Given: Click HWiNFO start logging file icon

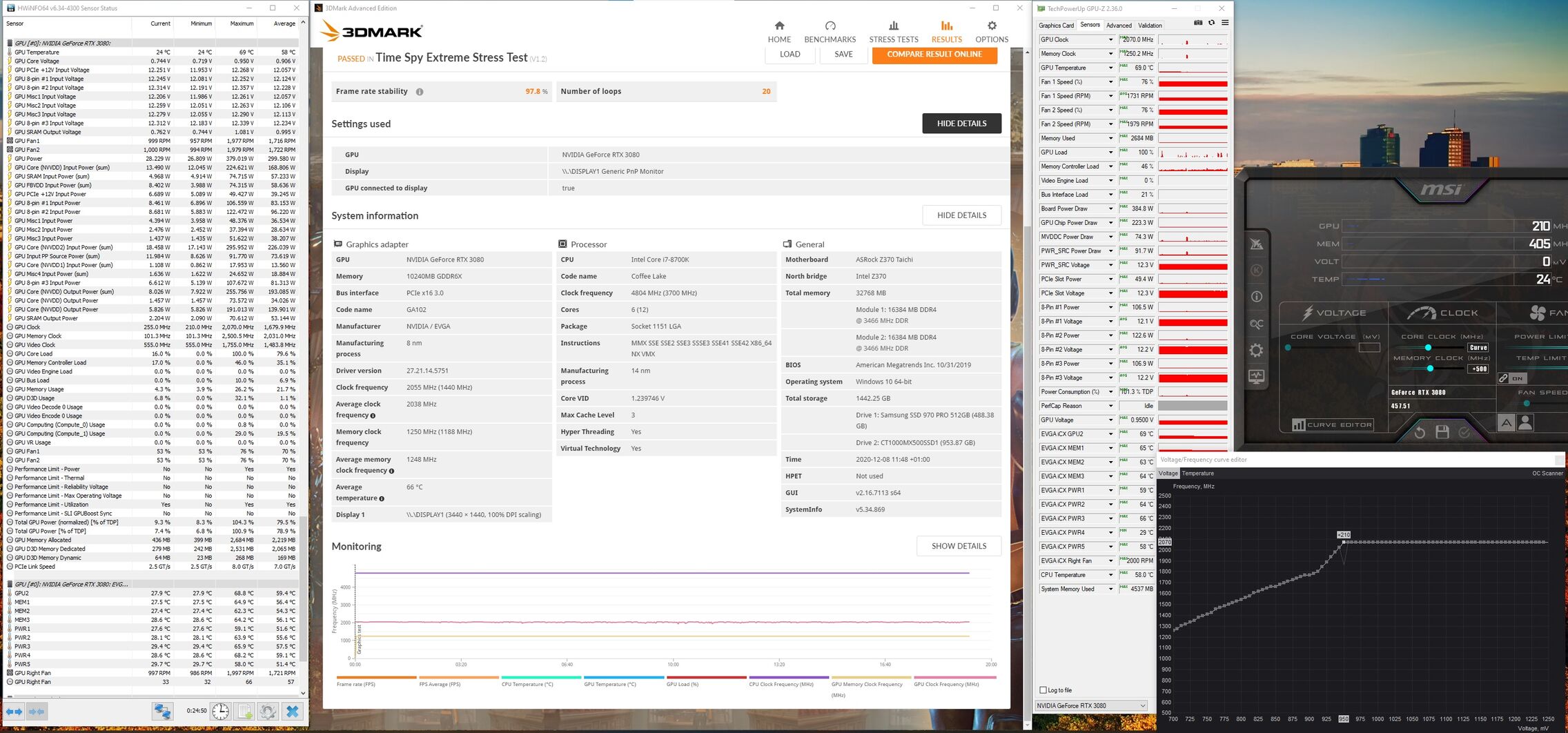Looking at the screenshot, I should click(x=244, y=711).
